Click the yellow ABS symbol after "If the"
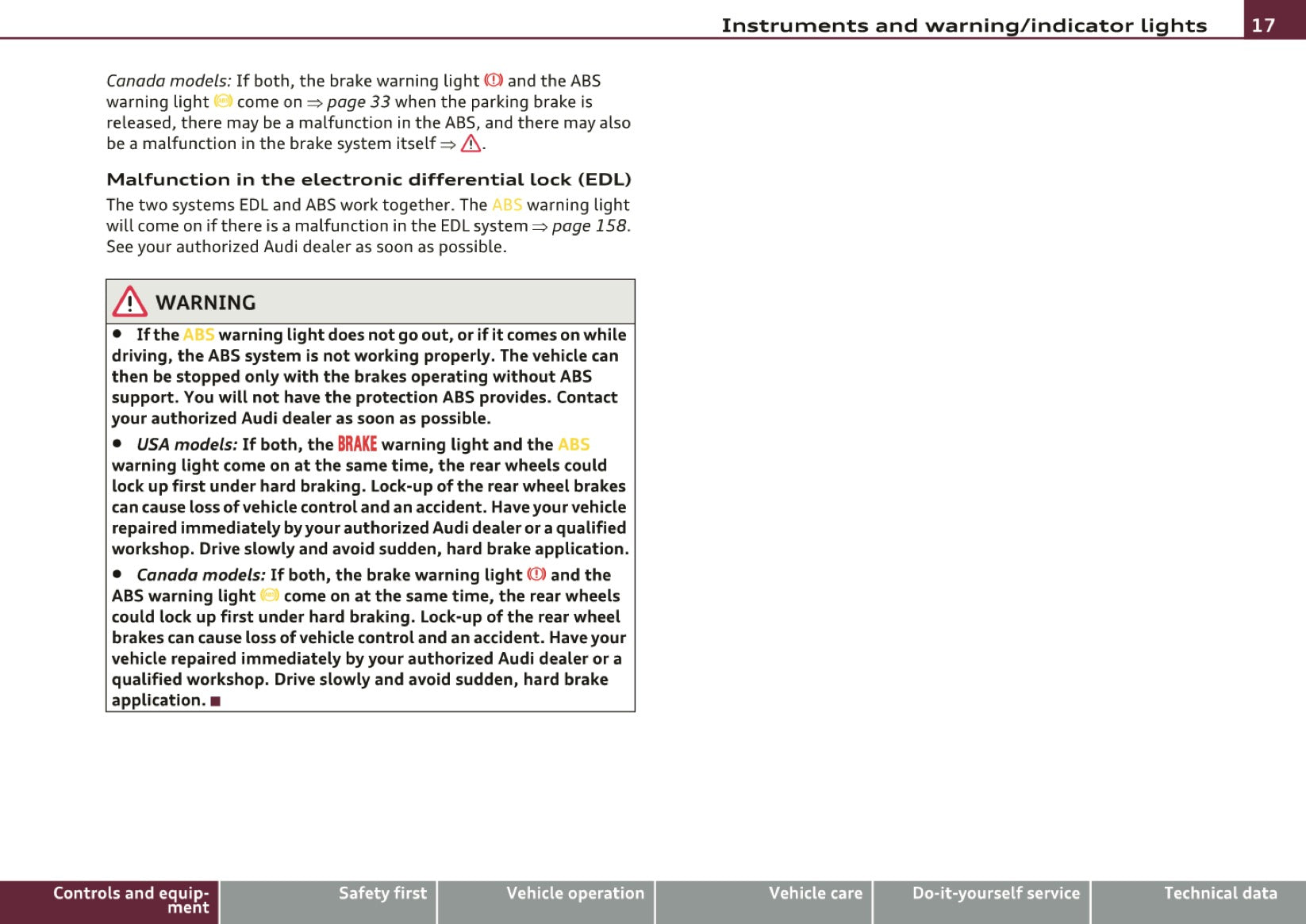The image size is (1306, 924). tap(198, 335)
